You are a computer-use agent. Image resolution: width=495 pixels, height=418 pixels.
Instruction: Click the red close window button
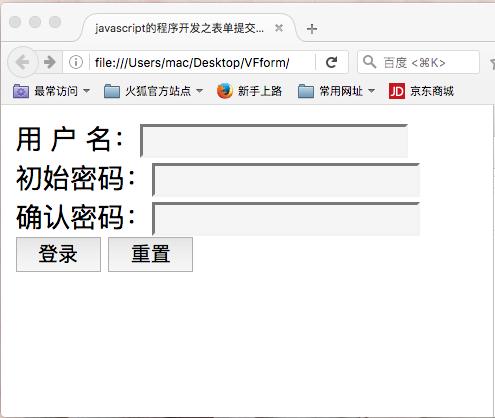[15, 22]
